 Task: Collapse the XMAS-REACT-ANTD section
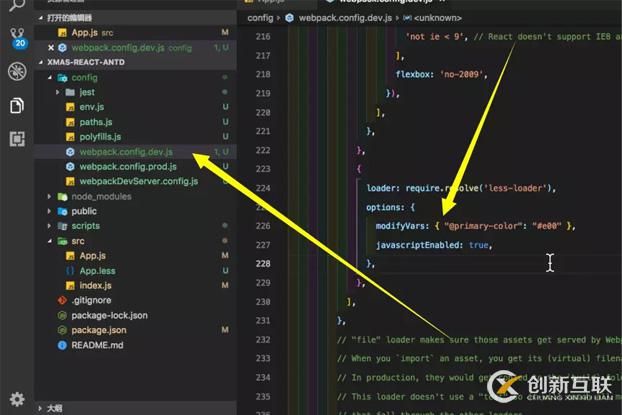click(41, 62)
